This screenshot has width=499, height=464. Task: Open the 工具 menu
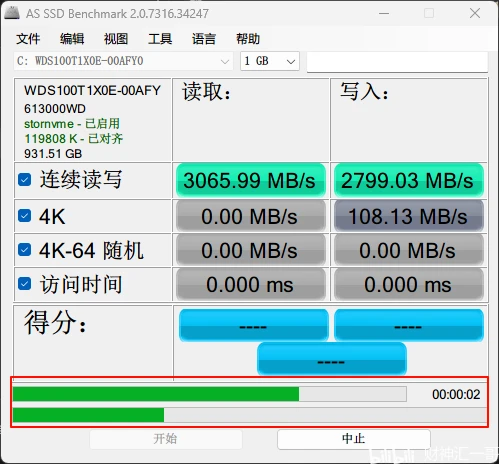click(160, 39)
